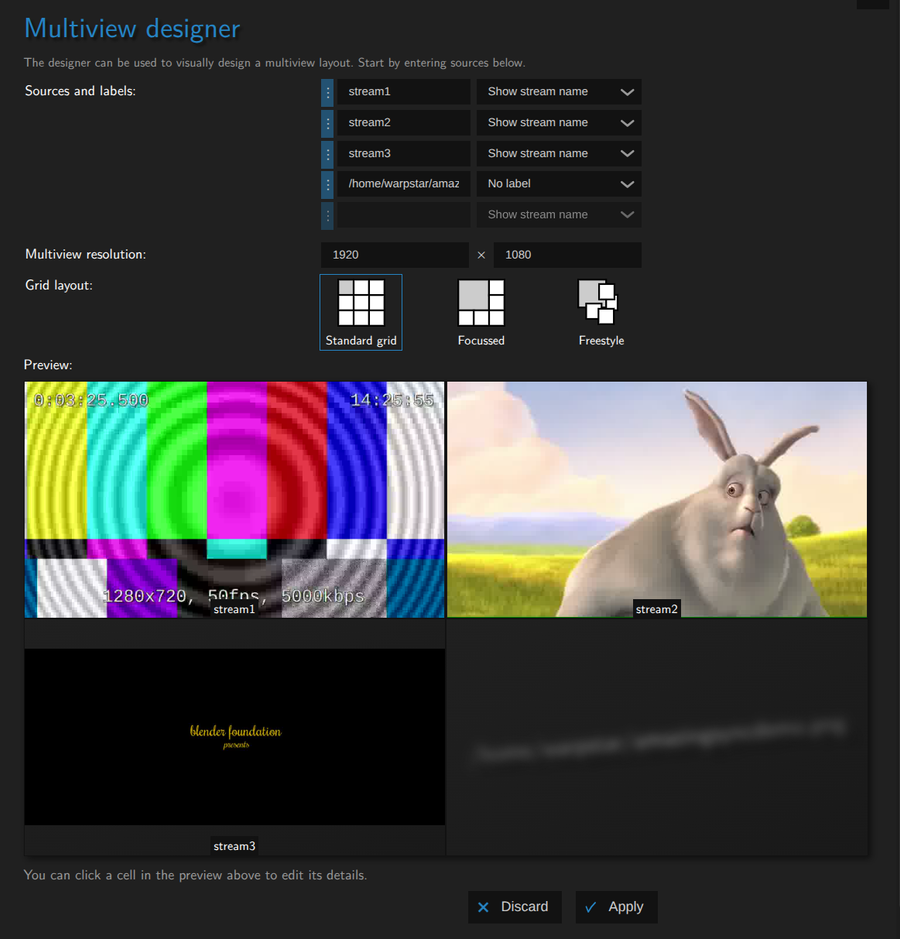Select the unlabeled bottom-right preview cell

click(657, 737)
